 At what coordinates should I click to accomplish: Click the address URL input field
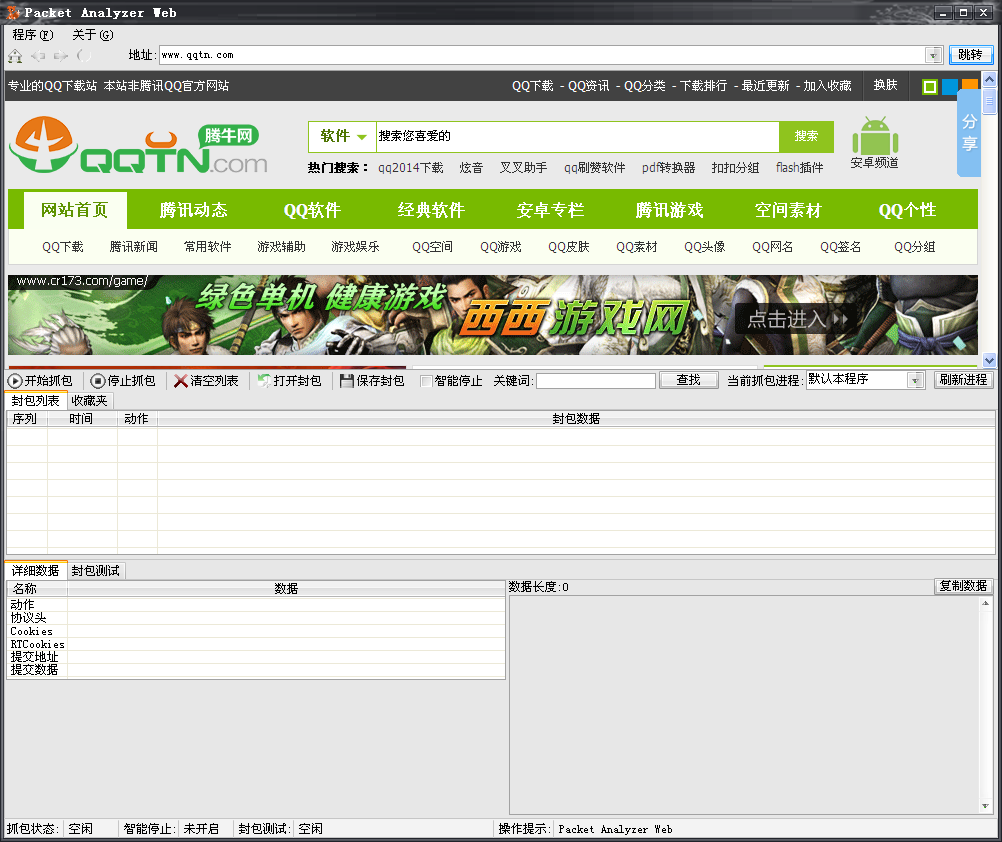pyautogui.click(x=542, y=55)
